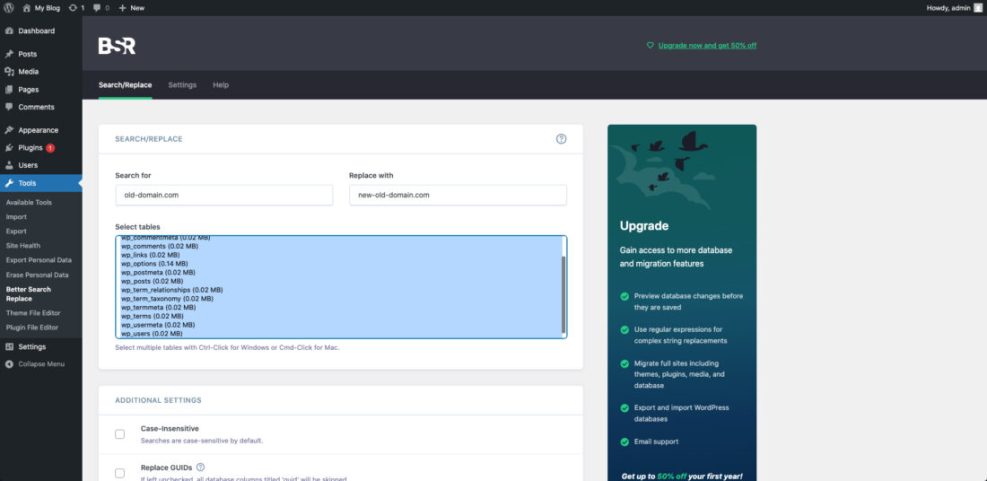Screen dimensions: 987x481
Task: Click the Replace GUIDs help icon
Action: click(x=201, y=467)
